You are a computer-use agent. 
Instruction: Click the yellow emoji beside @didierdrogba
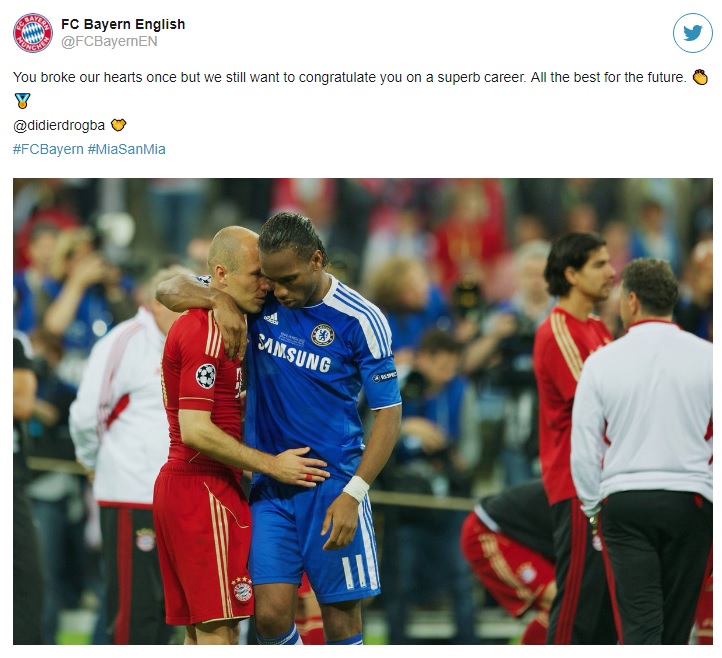coord(118,125)
